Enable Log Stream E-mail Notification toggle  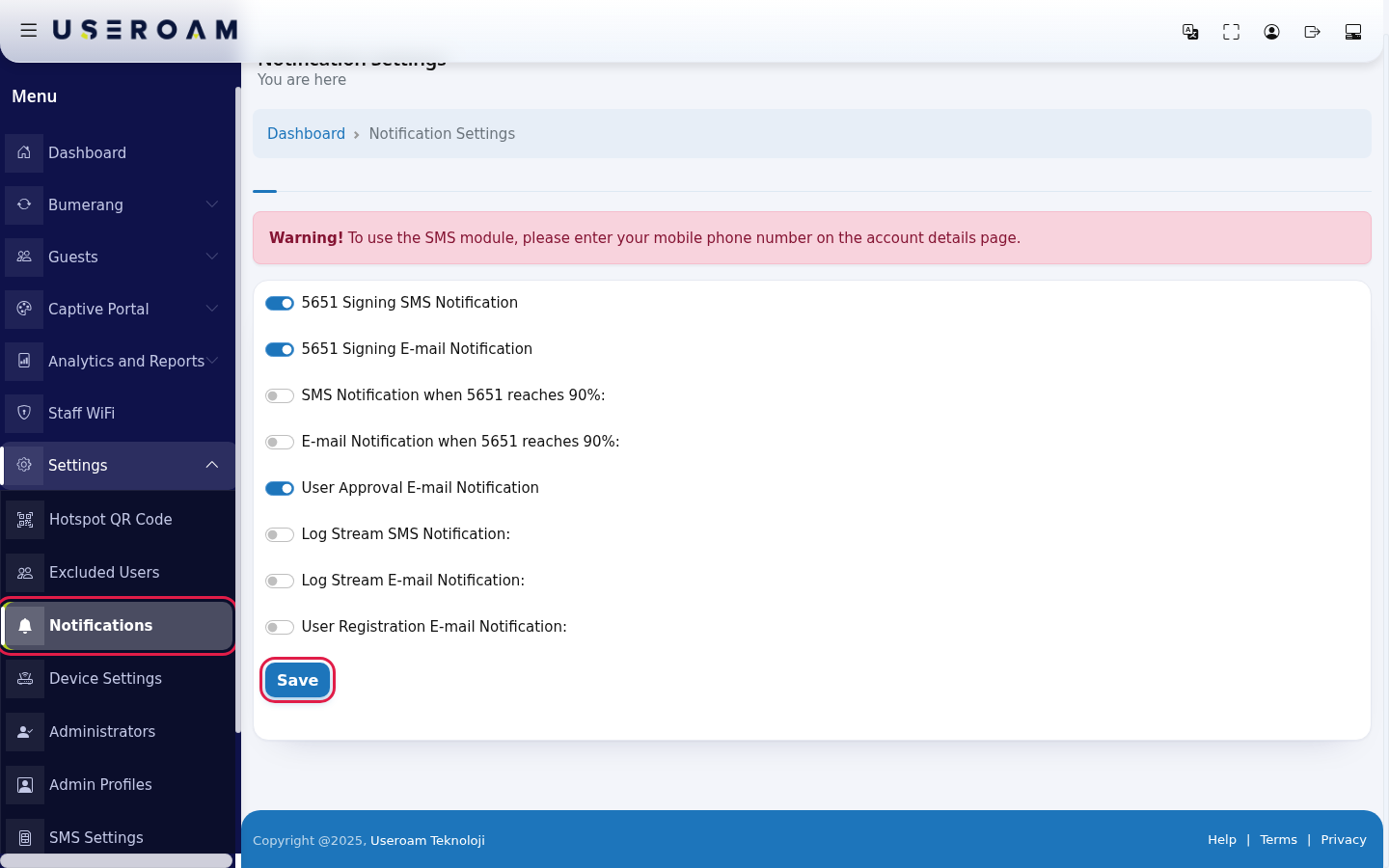pyautogui.click(x=280, y=581)
